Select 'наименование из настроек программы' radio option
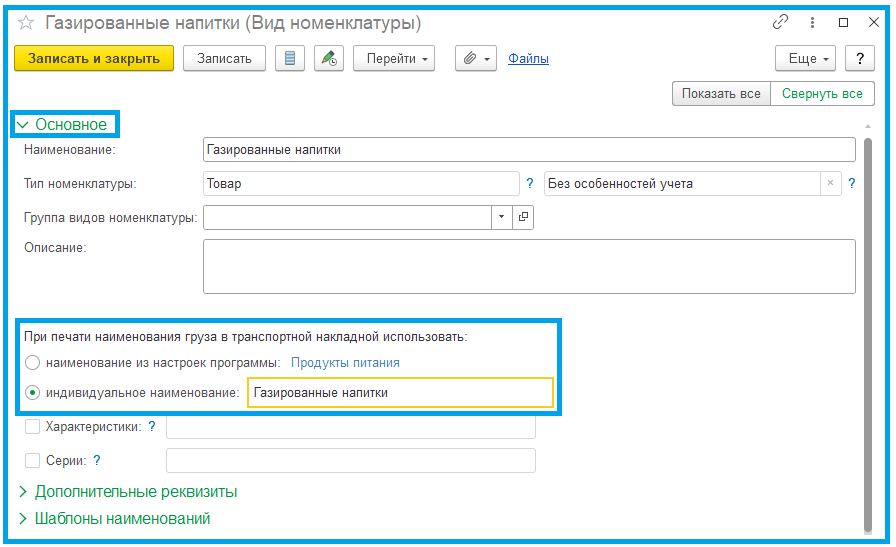Screen dimensions: 896x547 [x=33, y=363]
